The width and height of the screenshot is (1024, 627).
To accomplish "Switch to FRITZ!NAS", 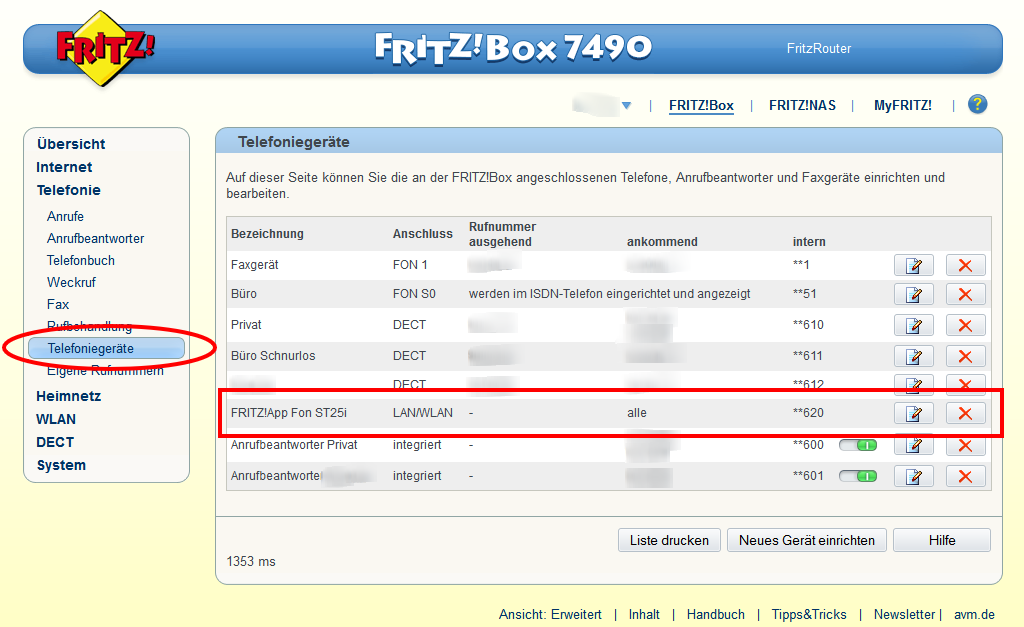I will coord(802,106).
